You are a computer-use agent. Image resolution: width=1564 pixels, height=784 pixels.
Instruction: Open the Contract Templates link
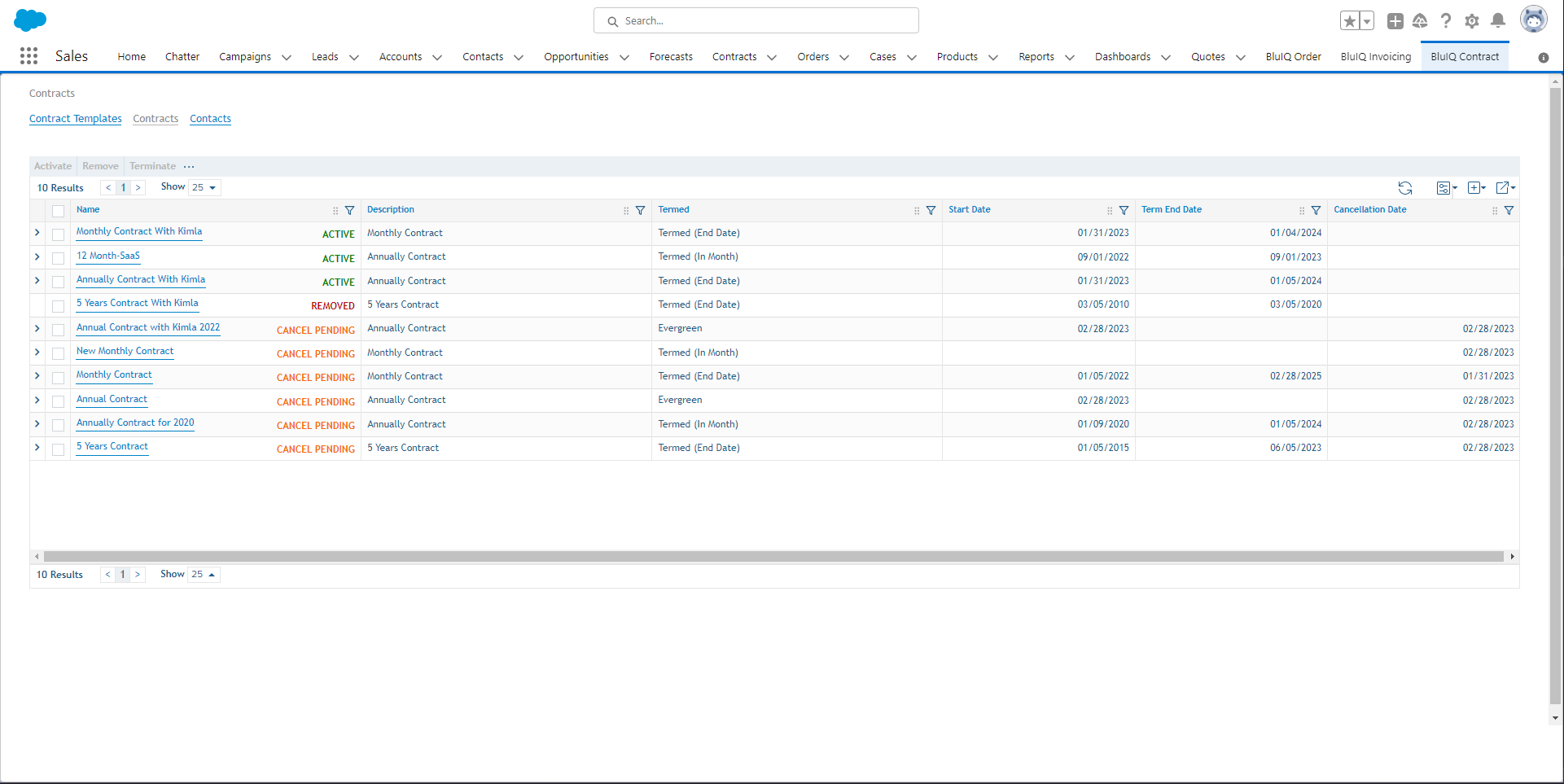pos(76,119)
